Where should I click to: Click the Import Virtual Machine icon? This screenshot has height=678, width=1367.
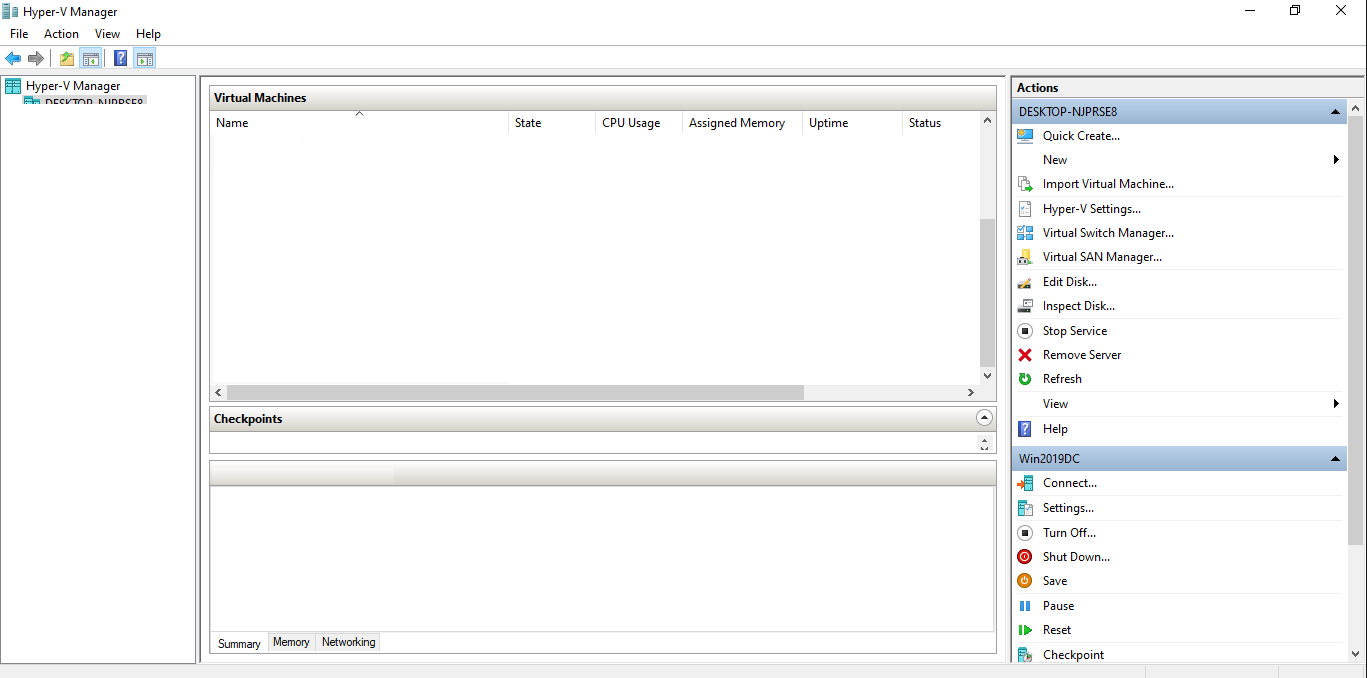tap(1025, 184)
